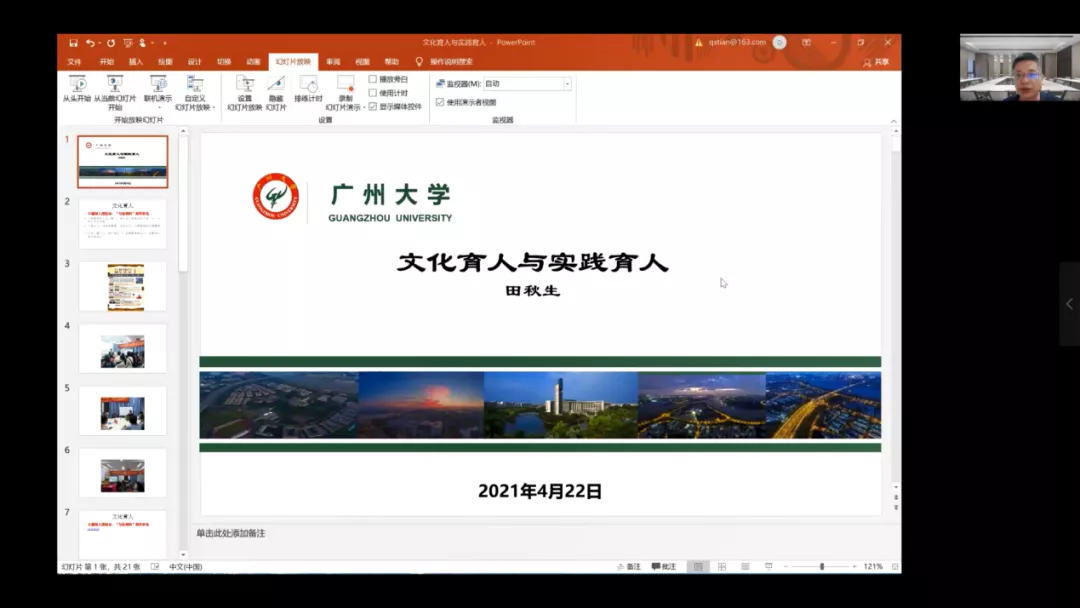Open 设置幻灯片放映 (Set Up Slide Show)

(244, 86)
